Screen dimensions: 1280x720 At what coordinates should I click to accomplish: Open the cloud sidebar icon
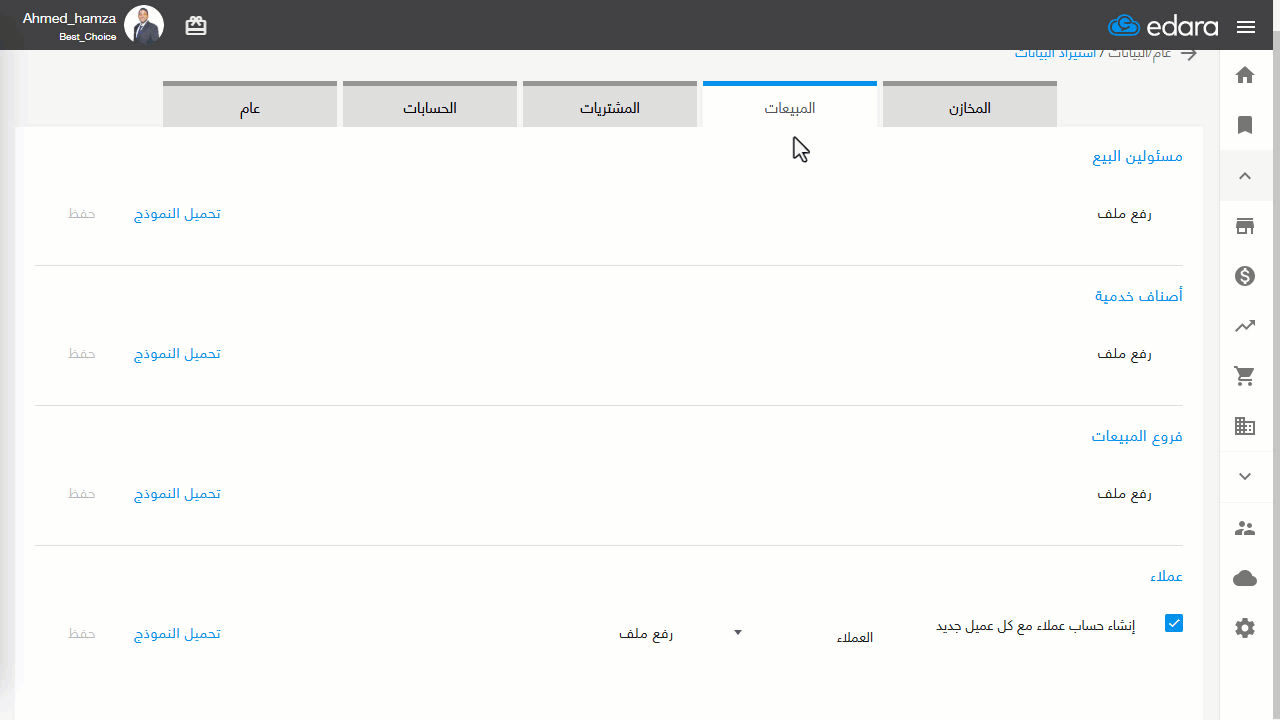[1245, 578]
